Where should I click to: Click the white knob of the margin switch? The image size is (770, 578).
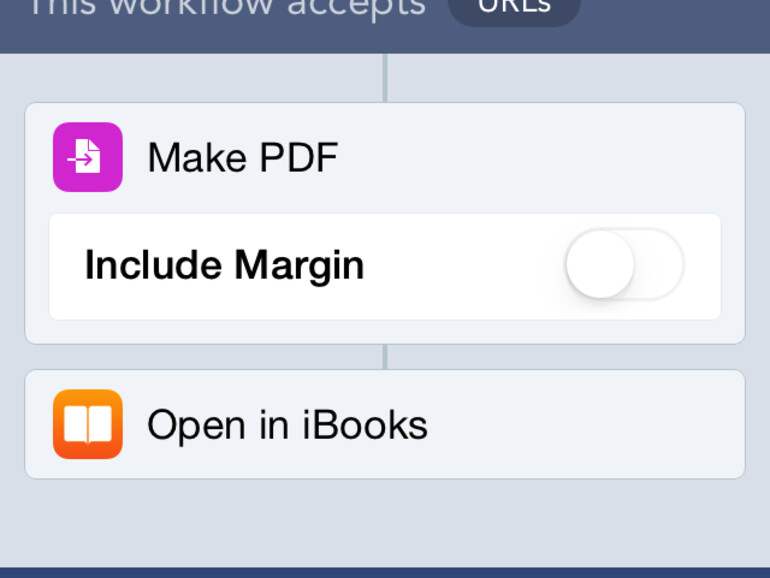point(600,265)
